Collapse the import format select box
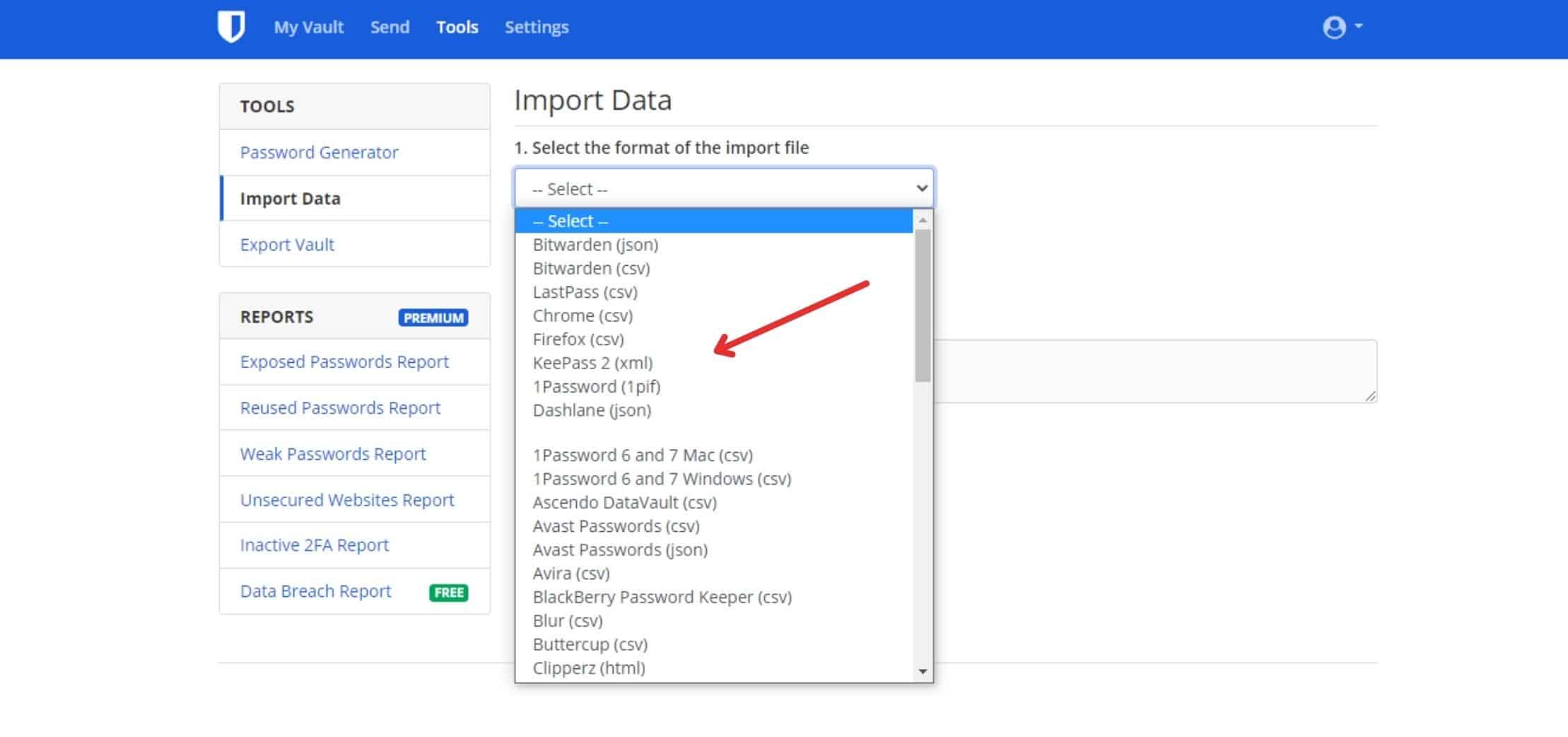 [723, 189]
